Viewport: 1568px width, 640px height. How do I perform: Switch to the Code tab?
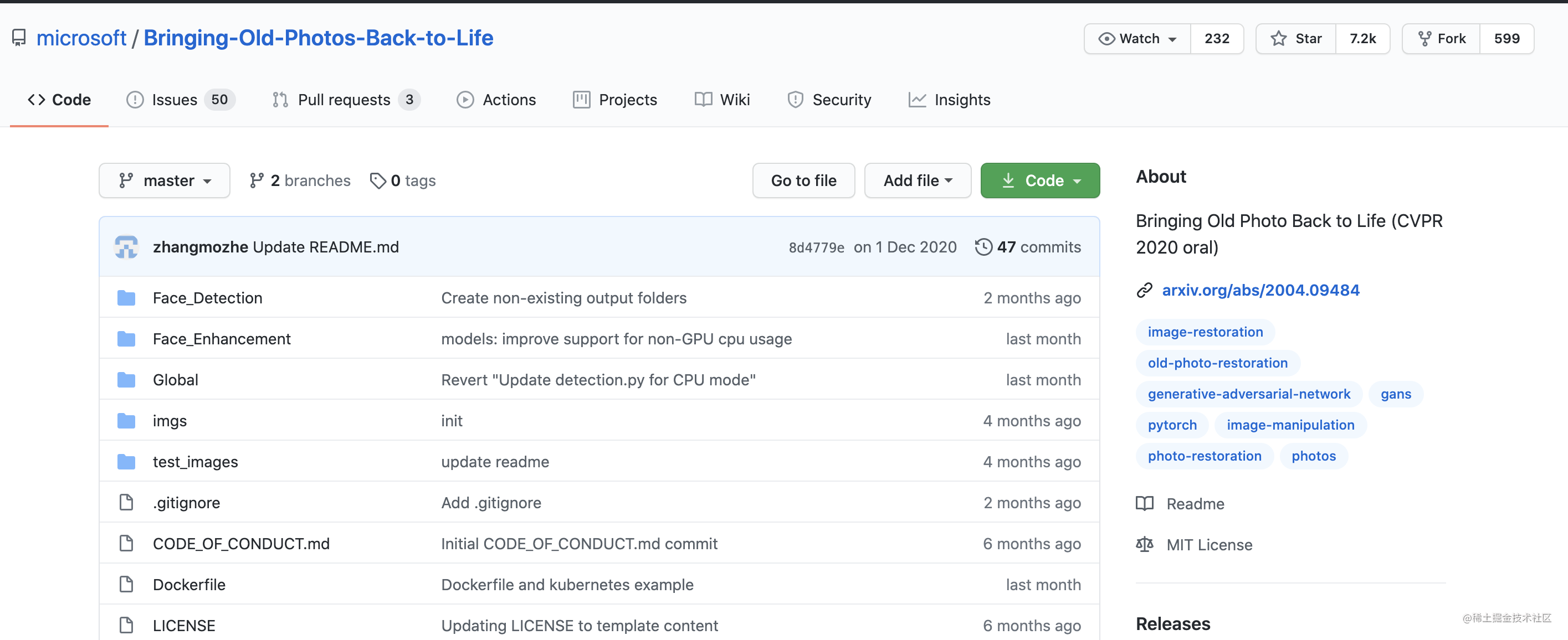[59, 100]
